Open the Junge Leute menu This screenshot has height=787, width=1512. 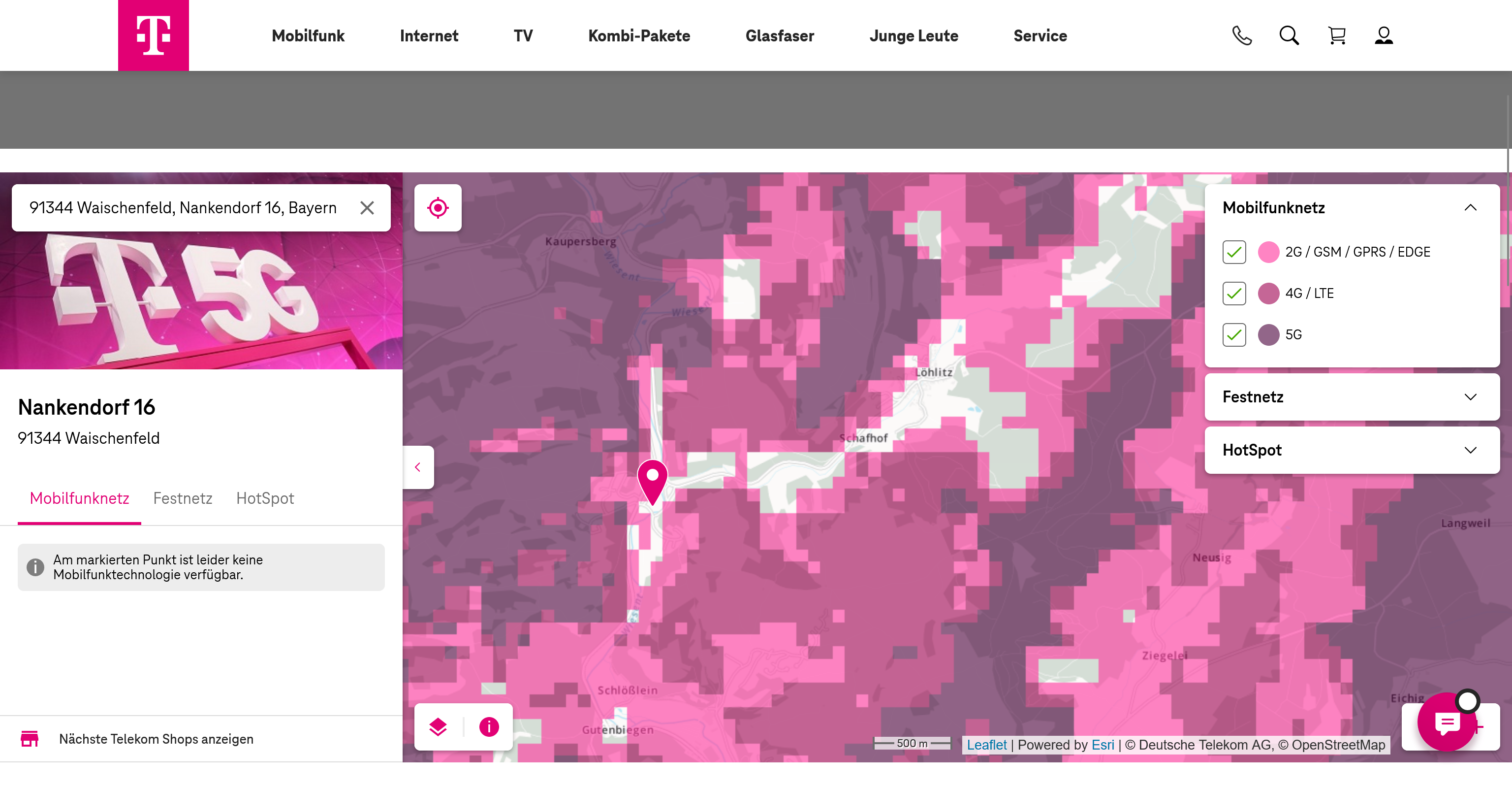pos(914,36)
